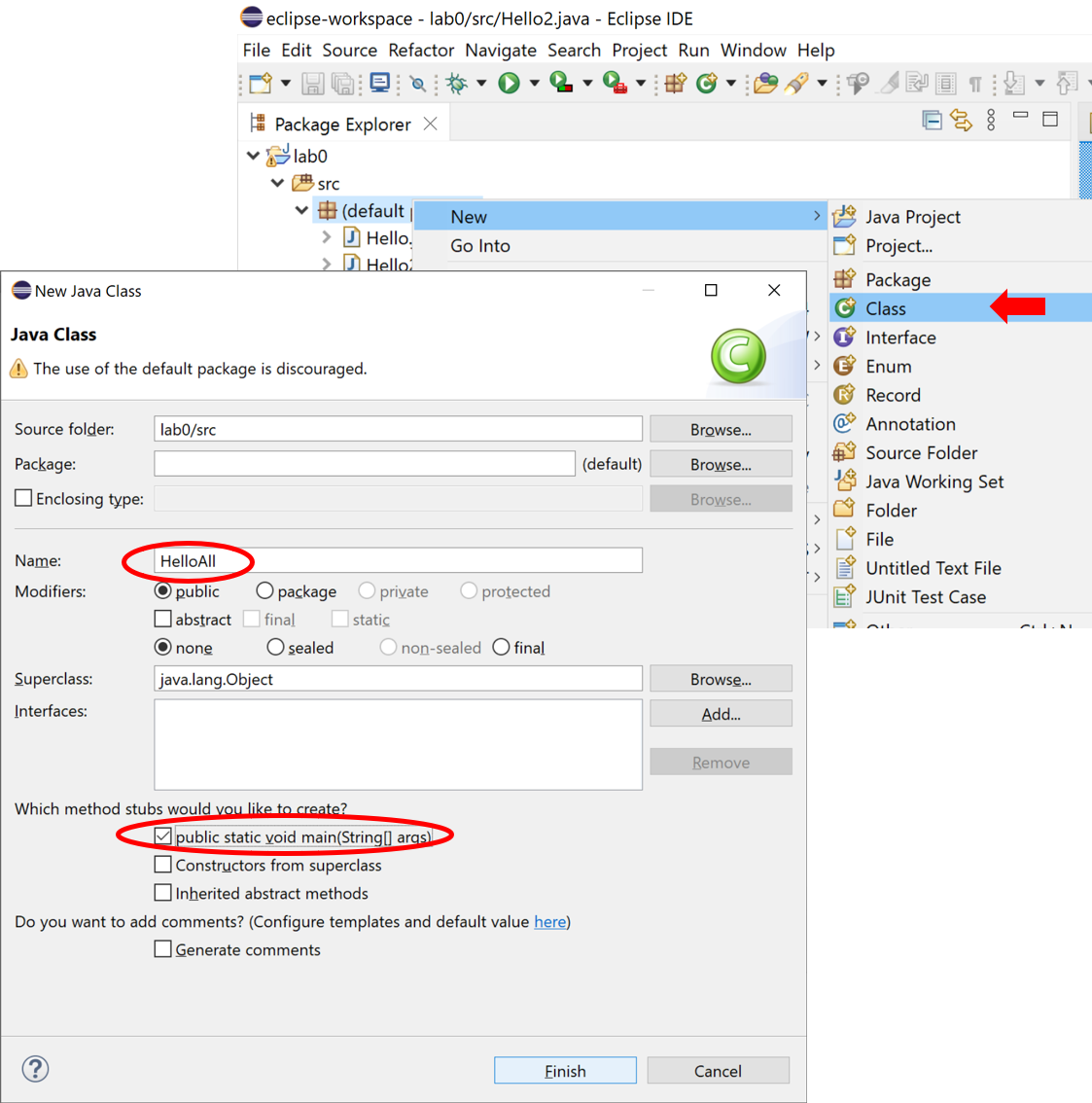Click the Show Whitespace pilcrow icon
Image resolution: width=1092 pixels, height=1103 pixels.
[974, 84]
